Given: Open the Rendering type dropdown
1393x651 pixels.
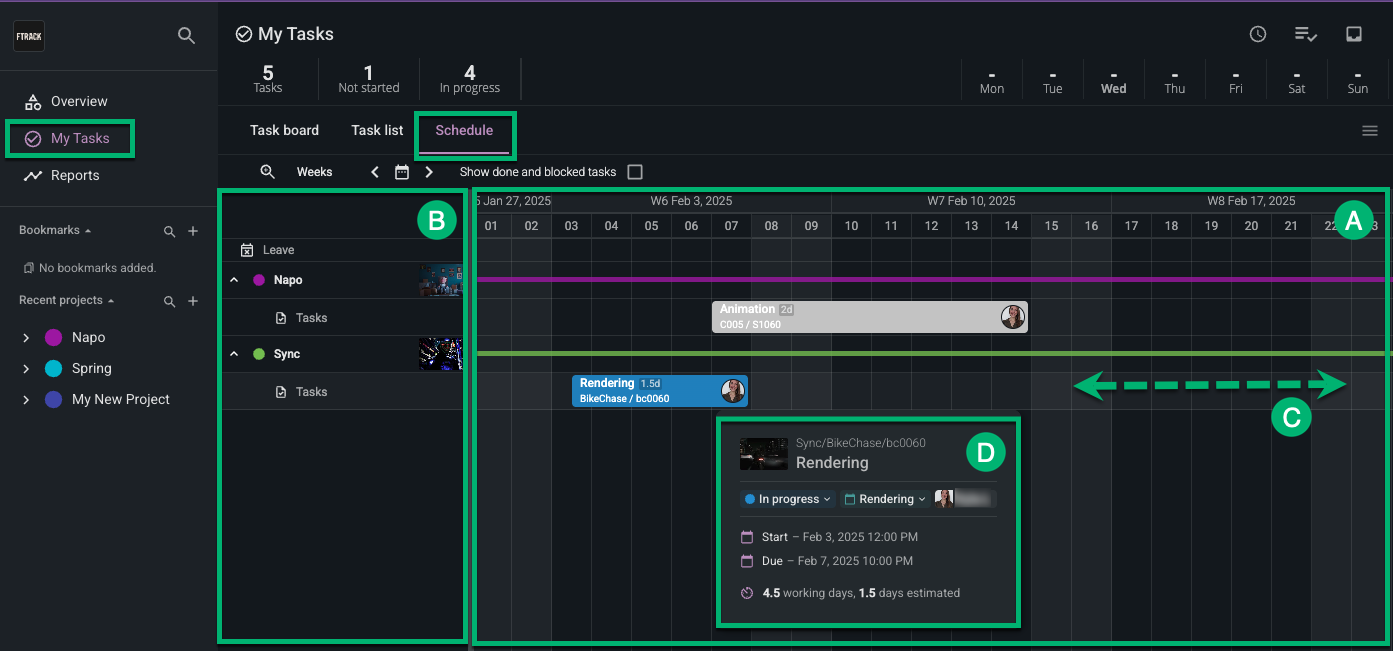Looking at the screenshot, I should coord(884,498).
